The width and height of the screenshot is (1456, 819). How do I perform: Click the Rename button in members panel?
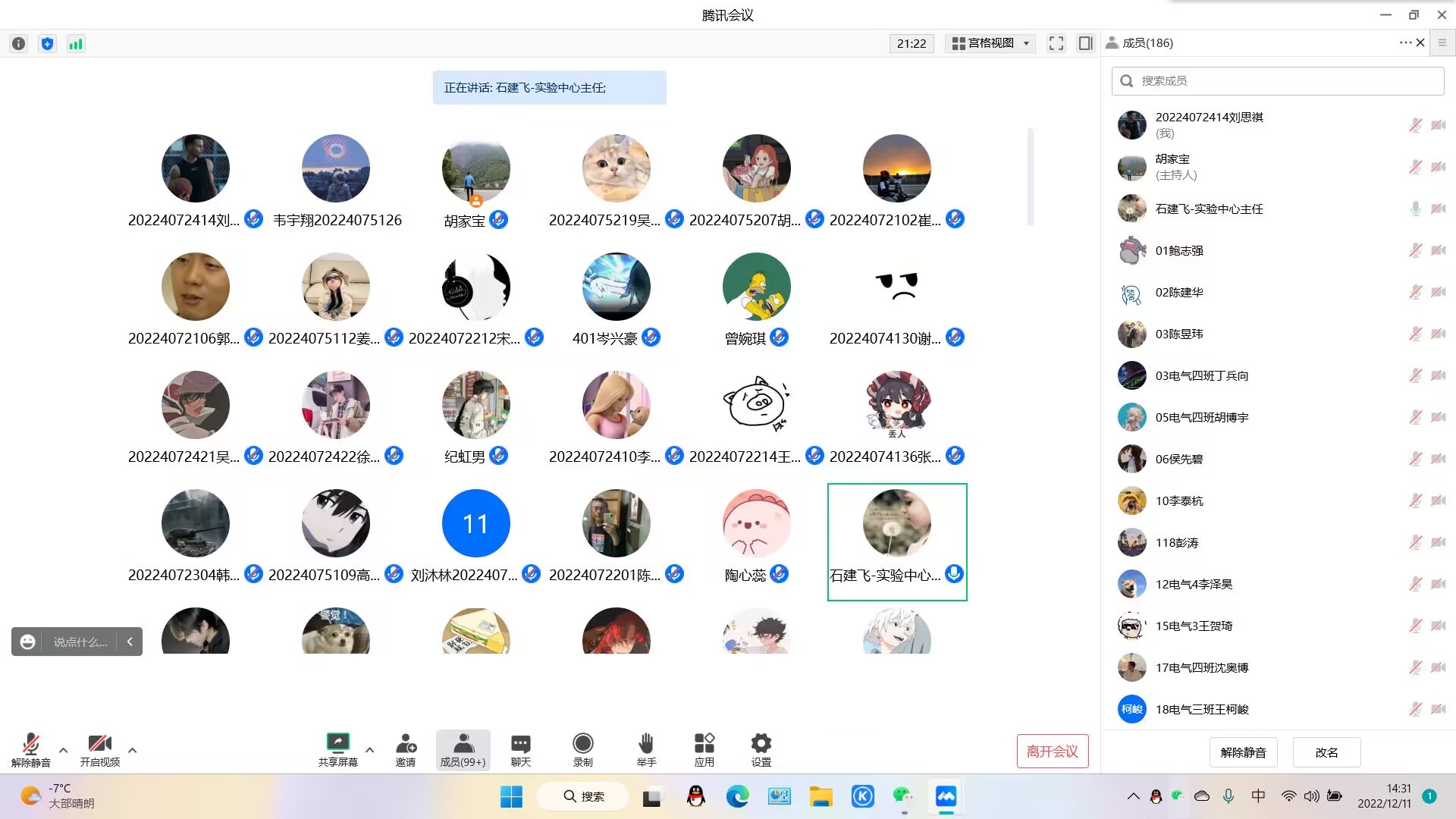tap(1326, 752)
